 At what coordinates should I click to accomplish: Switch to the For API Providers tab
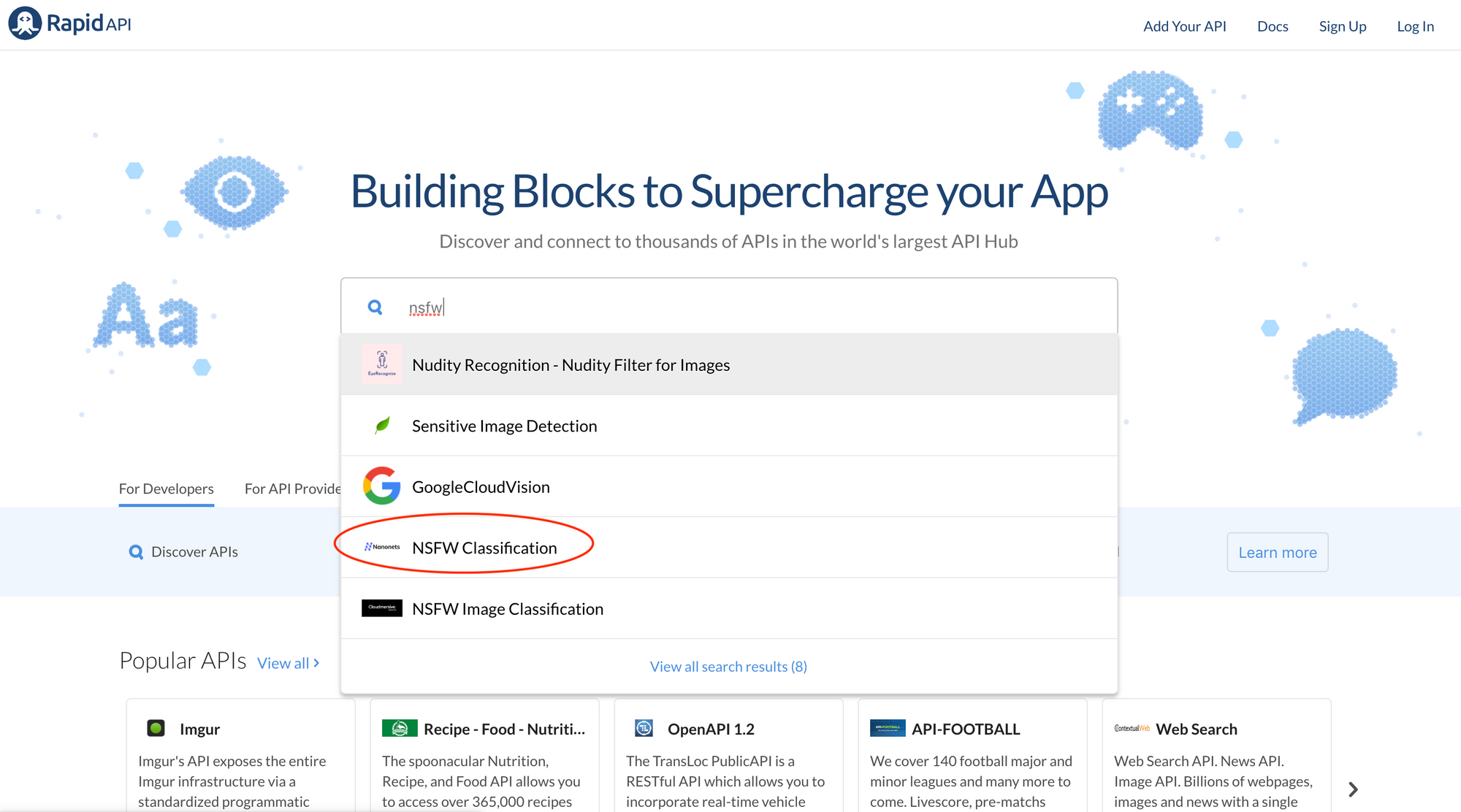292,489
